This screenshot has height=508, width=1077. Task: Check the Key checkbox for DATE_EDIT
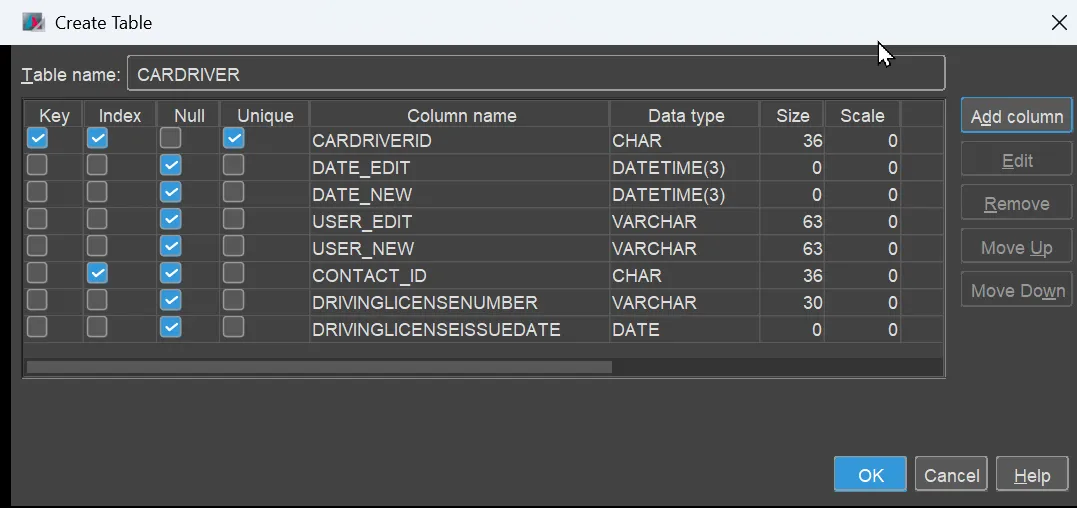[37, 165]
